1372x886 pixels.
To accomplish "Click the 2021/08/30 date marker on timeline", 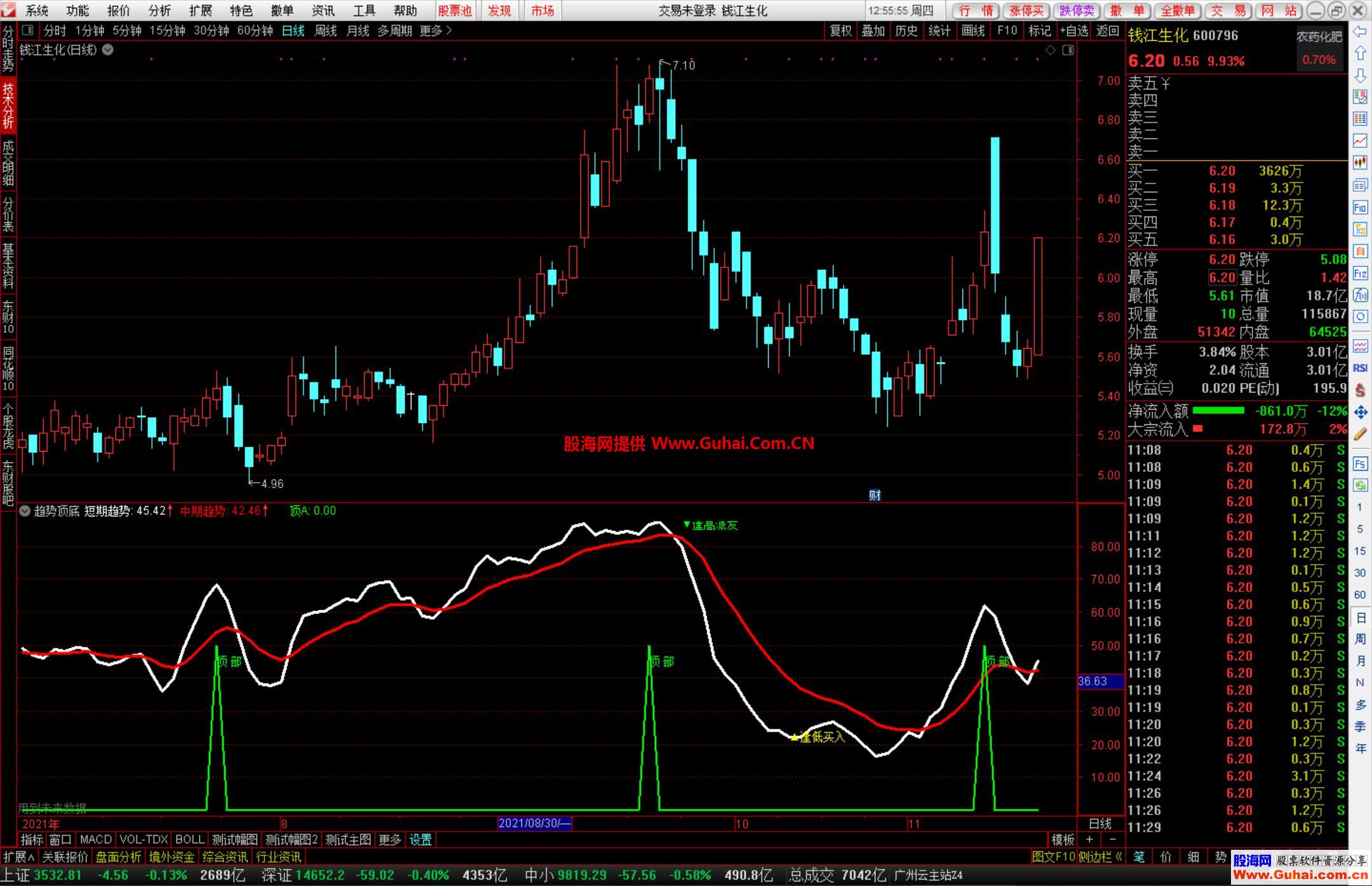I will click(x=535, y=824).
